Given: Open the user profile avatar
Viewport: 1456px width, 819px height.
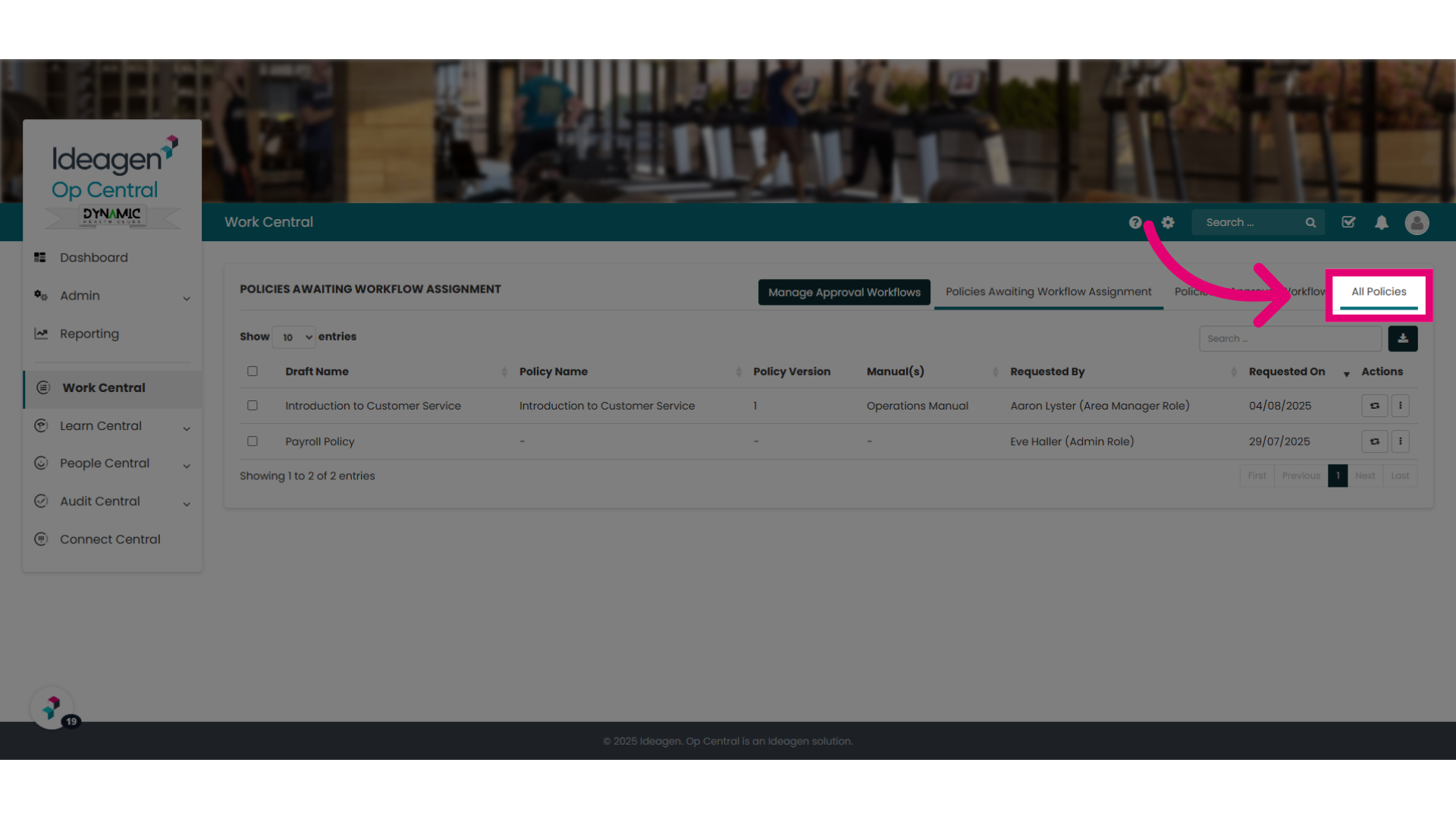Looking at the screenshot, I should coord(1417,222).
